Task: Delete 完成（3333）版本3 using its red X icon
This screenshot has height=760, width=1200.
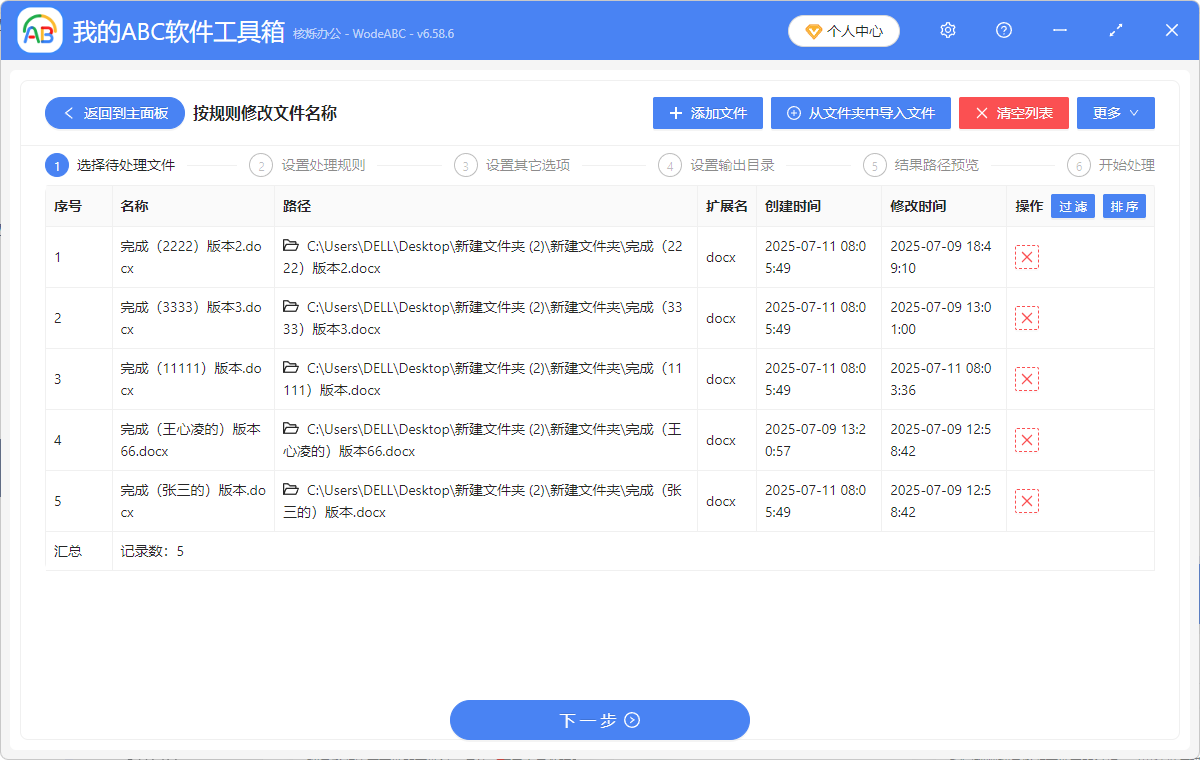Action: (1027, 318)
